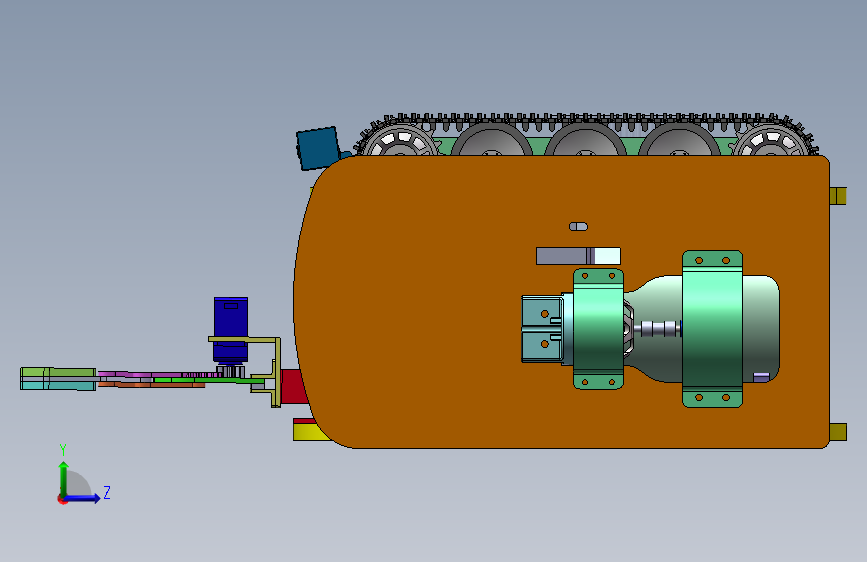The height and width of the screenshot is (562, 867).
Task: Select the pink rack link of arm
Action: [160, 374]
